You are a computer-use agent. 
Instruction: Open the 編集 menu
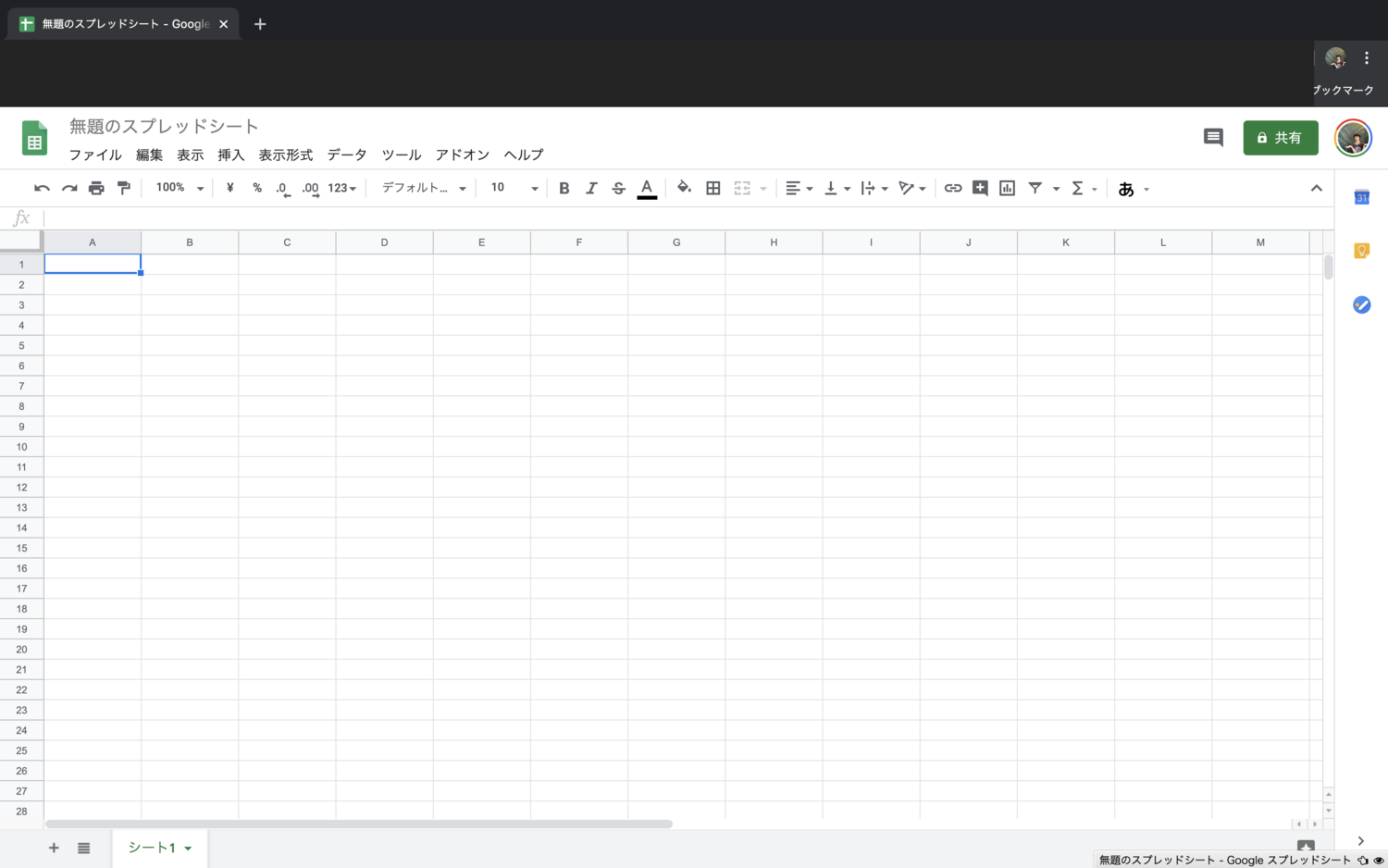149,155
